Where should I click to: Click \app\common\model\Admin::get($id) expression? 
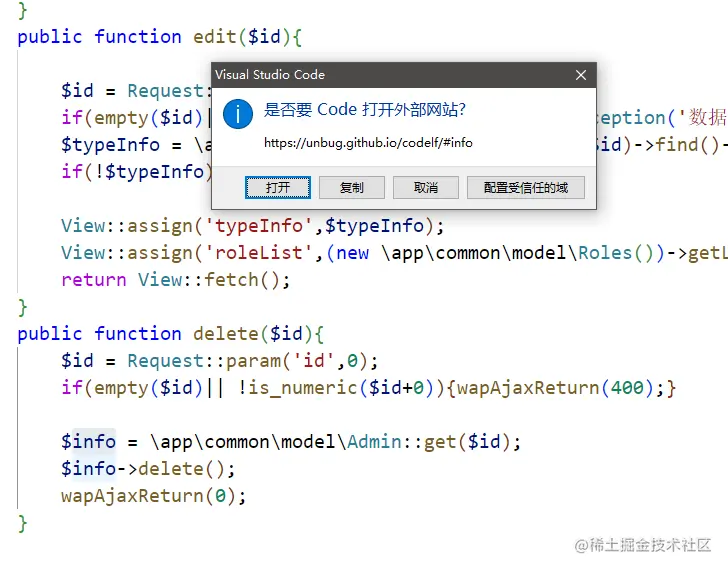330,441
